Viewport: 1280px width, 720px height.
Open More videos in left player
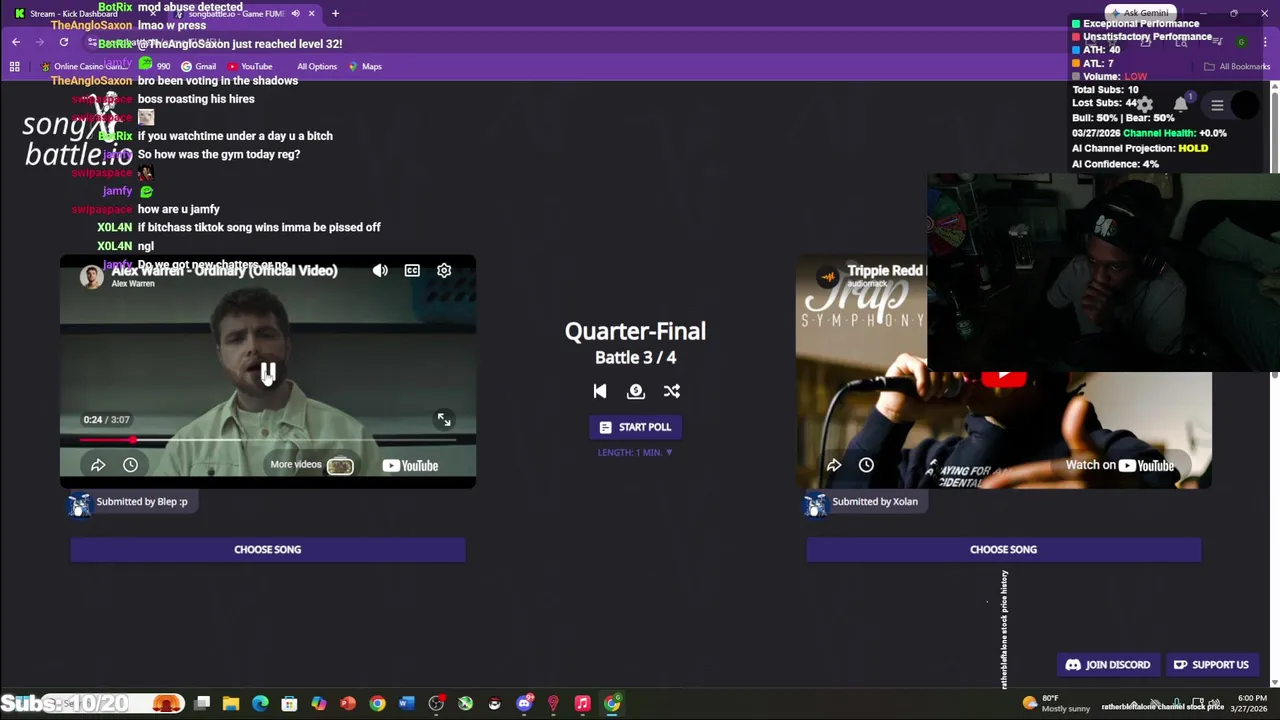click(x=311, y=465)
